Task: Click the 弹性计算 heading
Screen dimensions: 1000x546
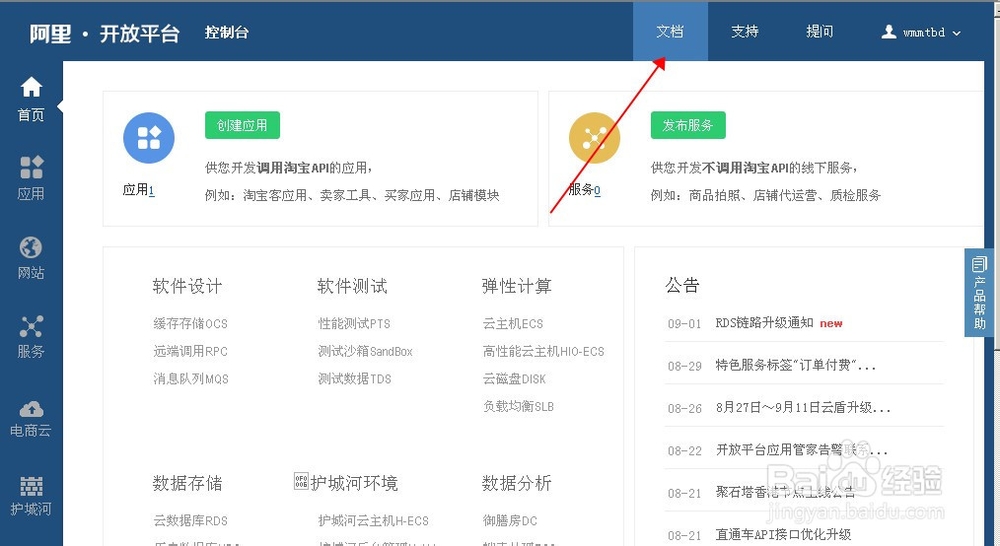Action: pyautogui.click(x=517, y=286)
